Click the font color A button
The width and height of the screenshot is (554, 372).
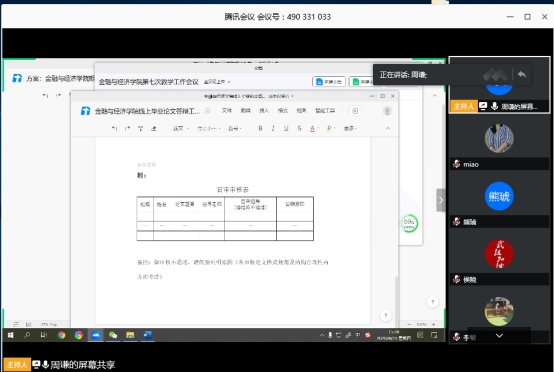(313, 128)
